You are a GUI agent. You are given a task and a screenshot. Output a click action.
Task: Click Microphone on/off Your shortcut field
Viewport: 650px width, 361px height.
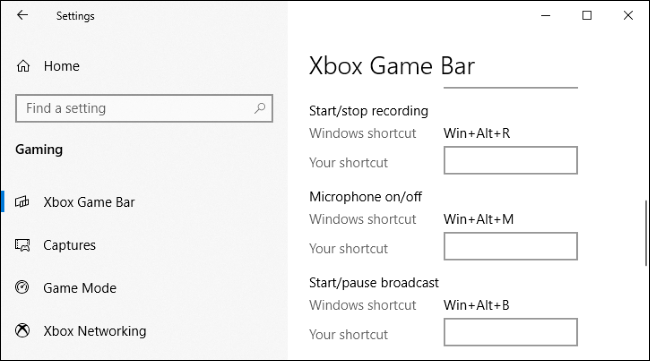pos(510,246)
